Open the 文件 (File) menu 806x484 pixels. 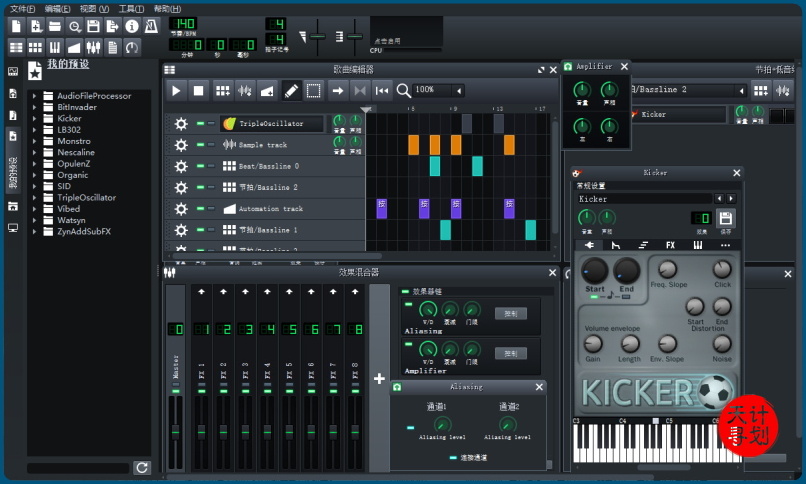[x=22, y=8]
